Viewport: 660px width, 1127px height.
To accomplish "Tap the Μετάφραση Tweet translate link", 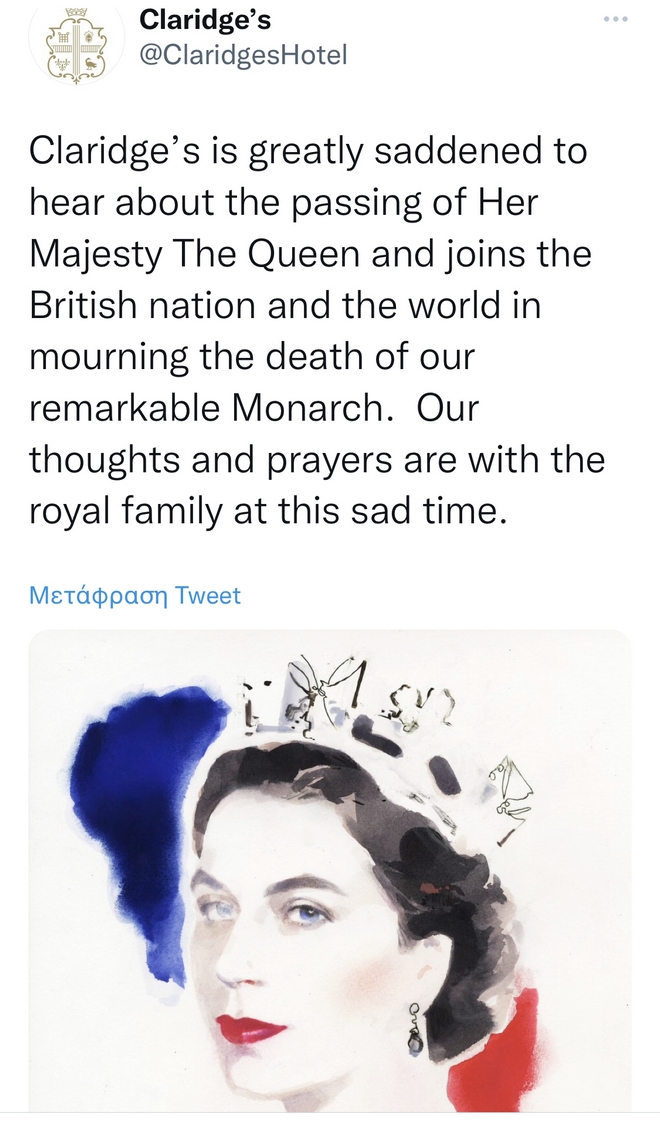I will coord(135,596).
